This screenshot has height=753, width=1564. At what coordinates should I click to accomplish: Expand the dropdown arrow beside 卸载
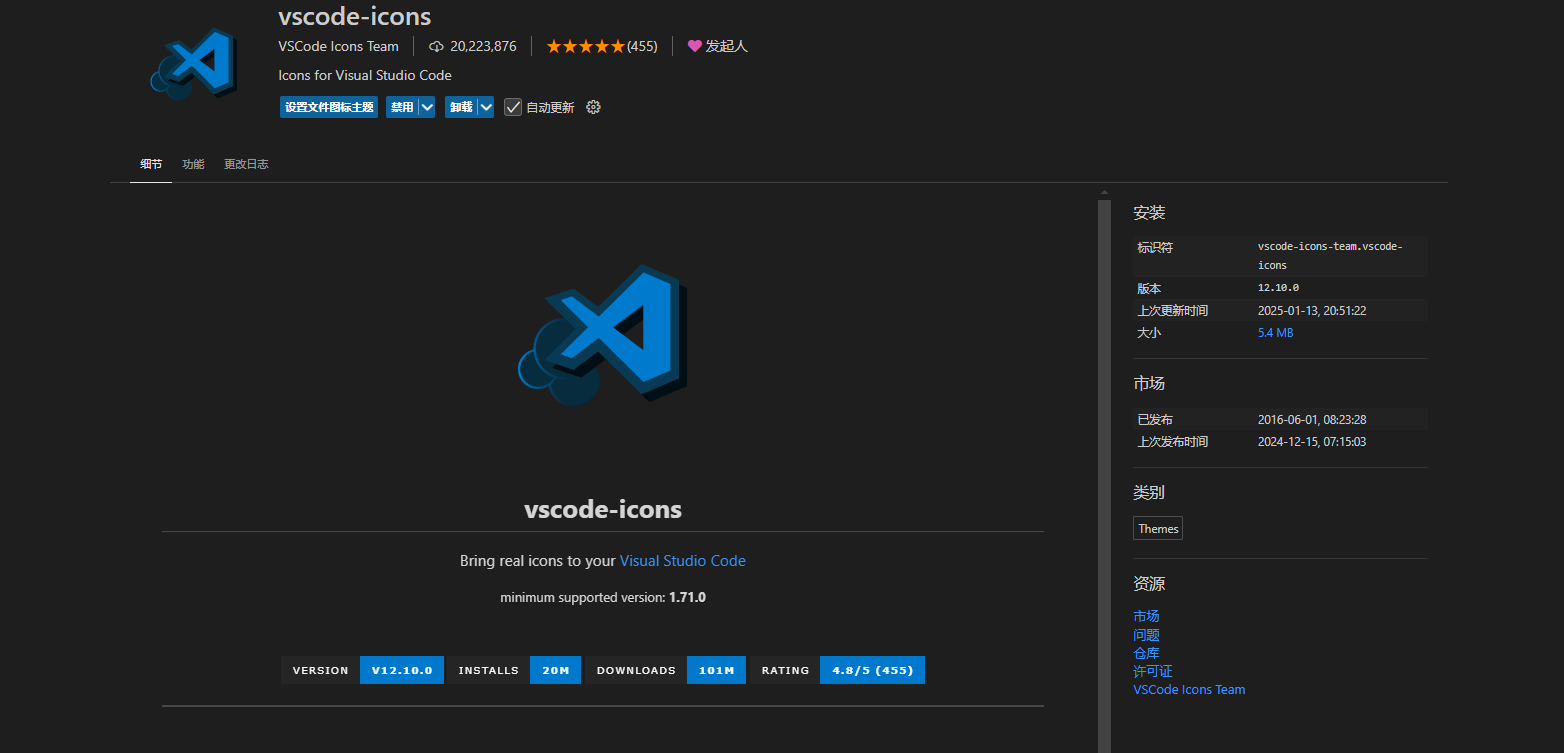(486, 107)
